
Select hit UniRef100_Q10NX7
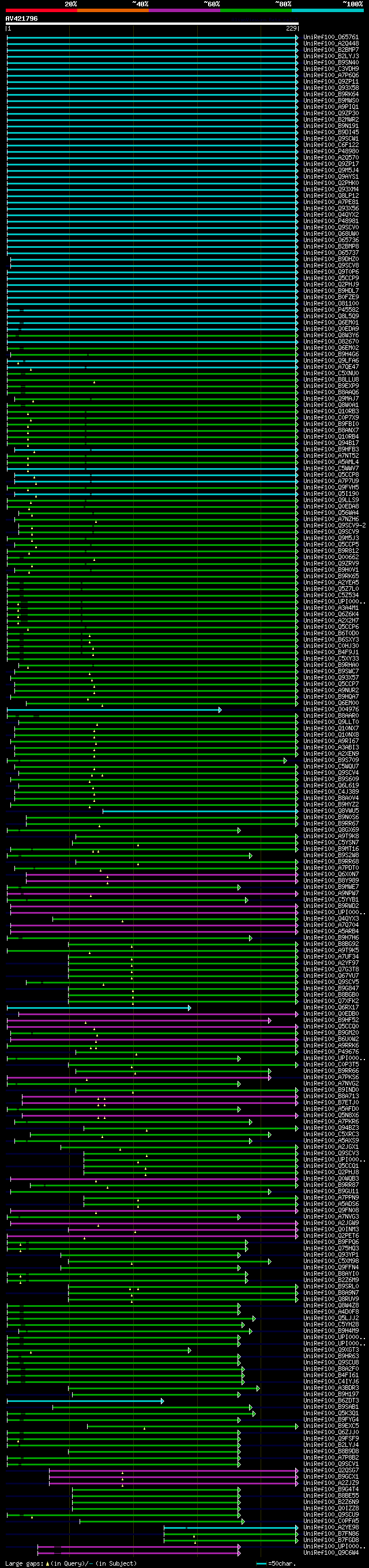click(332, 728)
